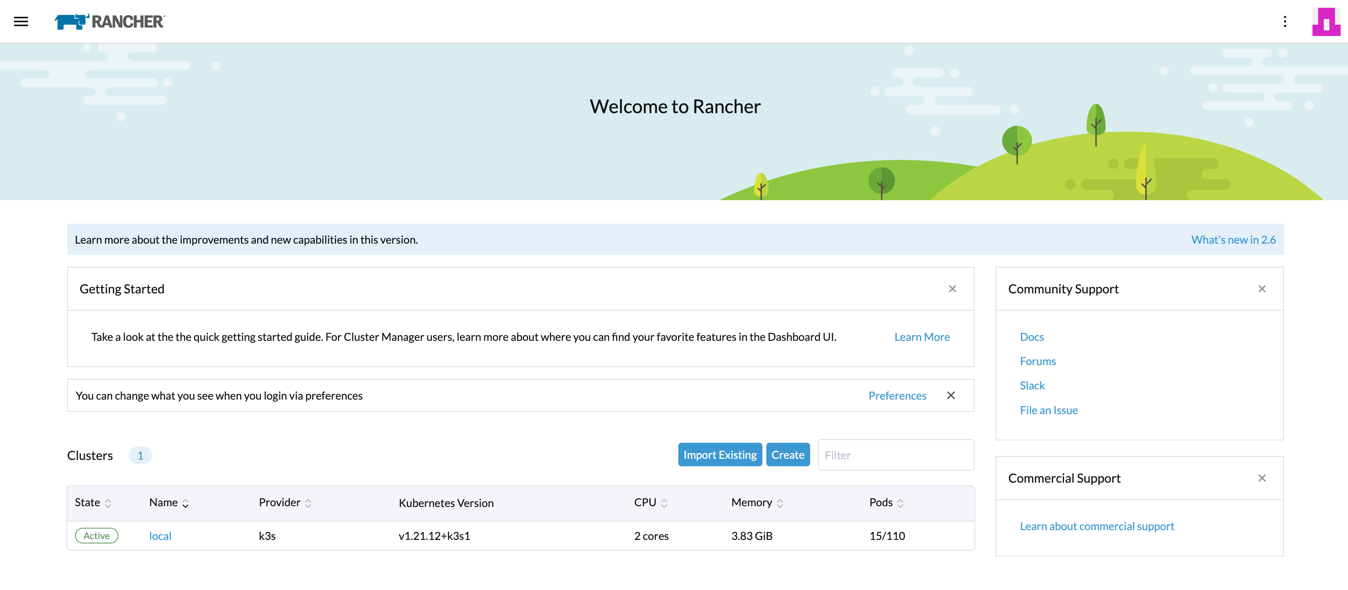1348x590 pixels.
Task: Visit the Forums link
Action: click(1038, 361)
